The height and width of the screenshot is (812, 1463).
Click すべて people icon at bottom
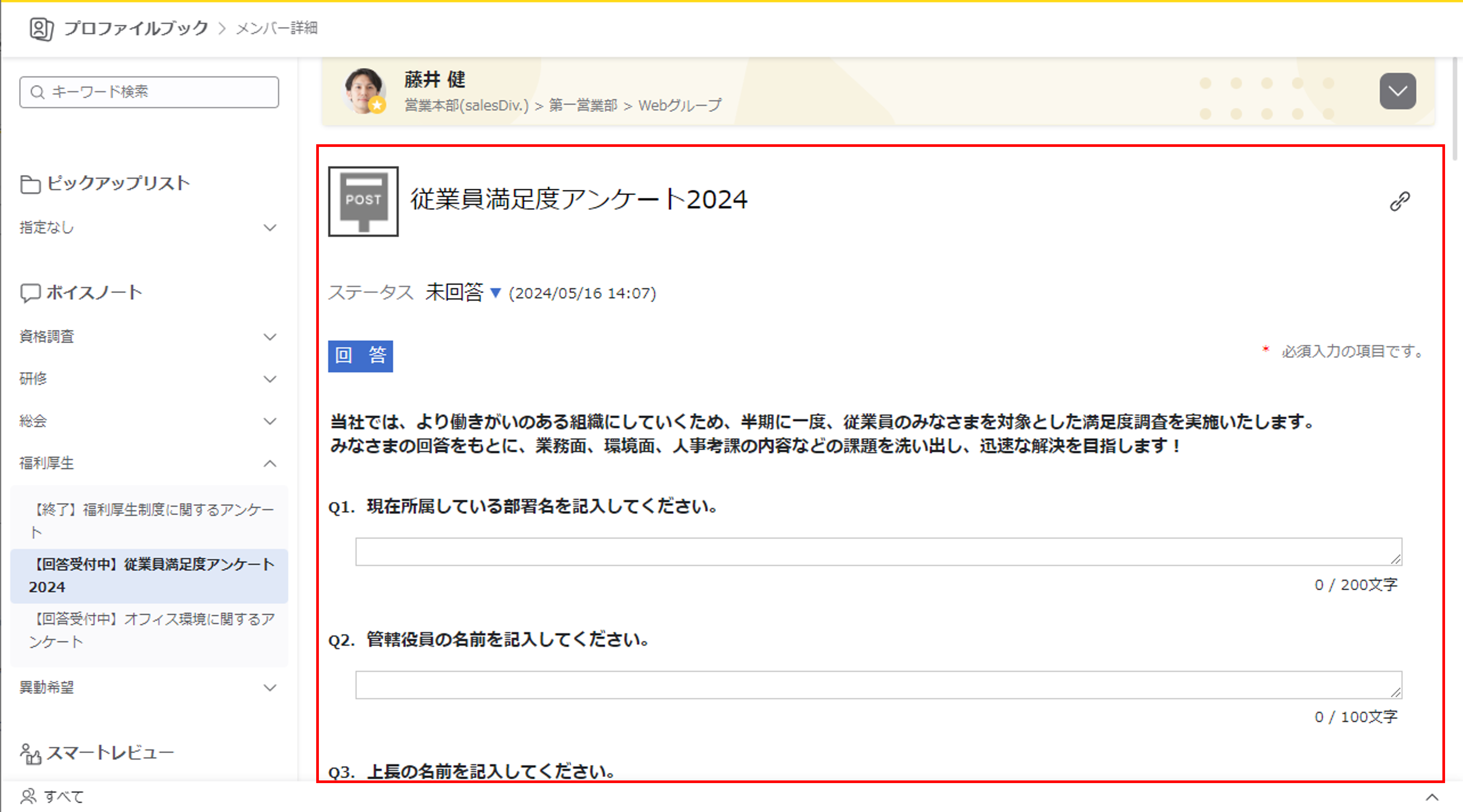[28, 797]
